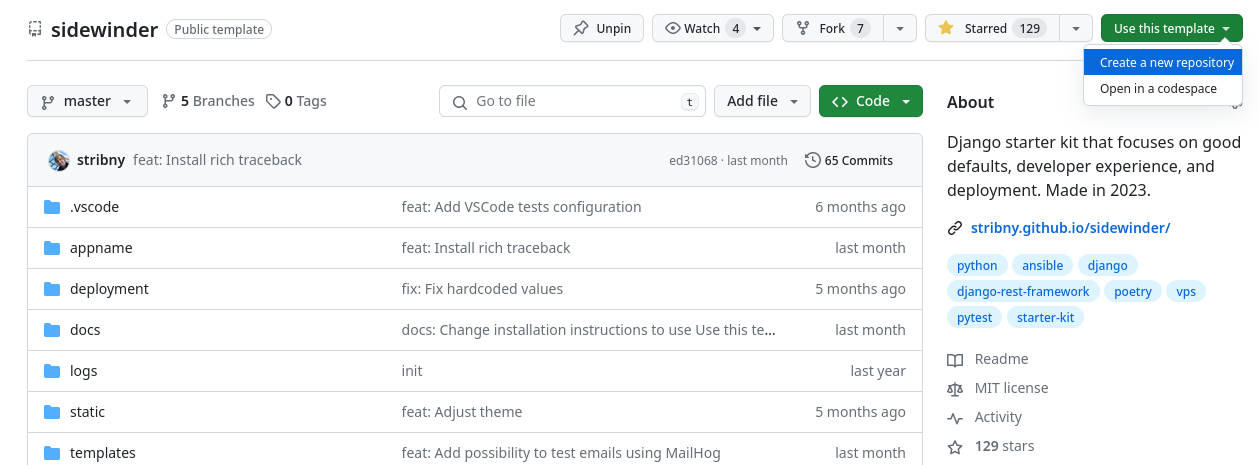This screenshot has height=465, width=1259.
Task: Click the Activity pulse icon
Action: pyautogui.click(x=955, y=417)
